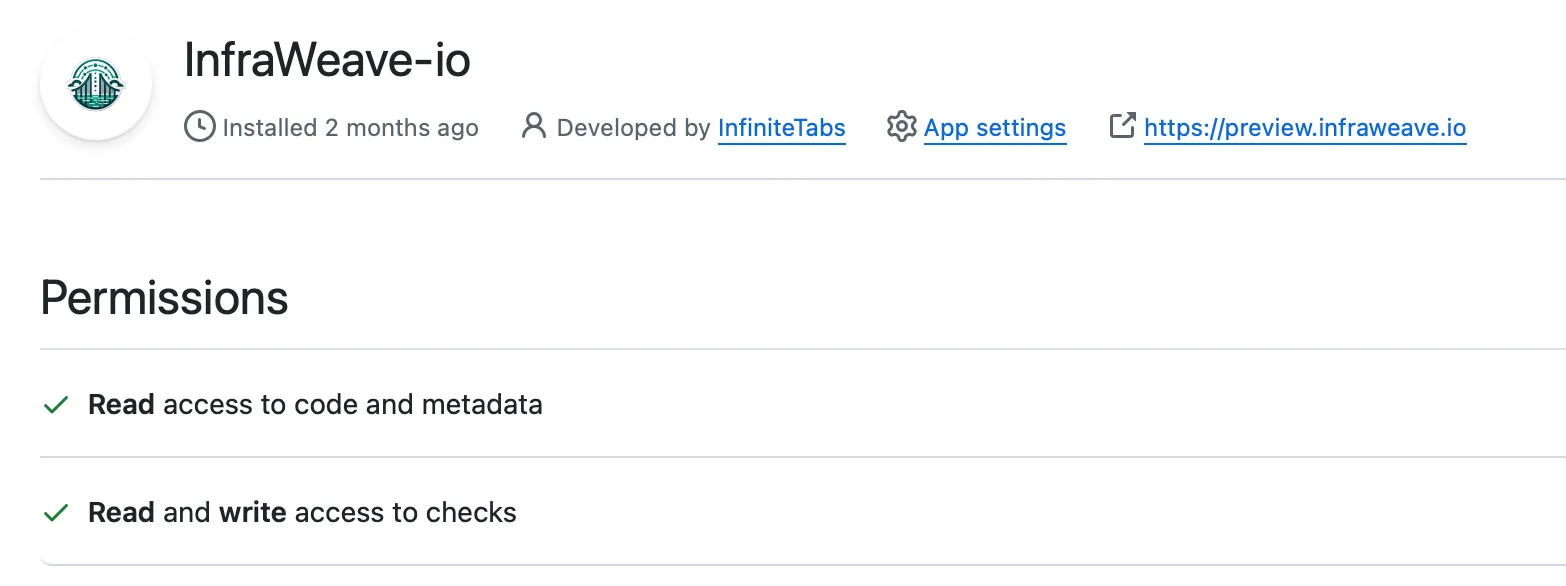
Task: Visit the https://preview.infraweave.io link
Action: coord(1304,128)
